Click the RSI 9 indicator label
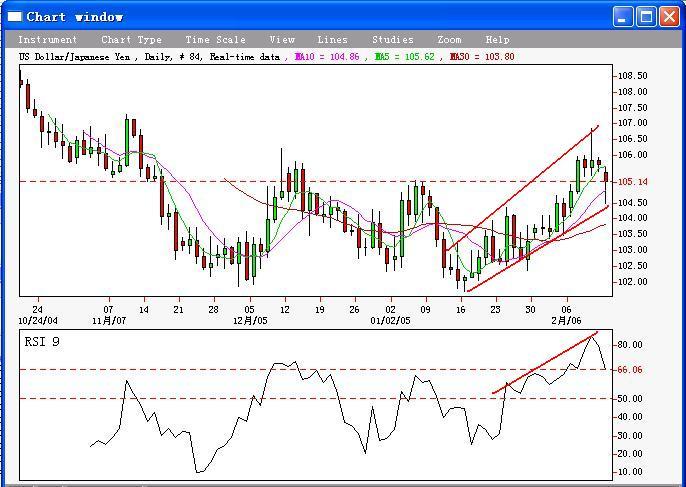686x487 pixels. [x=44, y=342]
